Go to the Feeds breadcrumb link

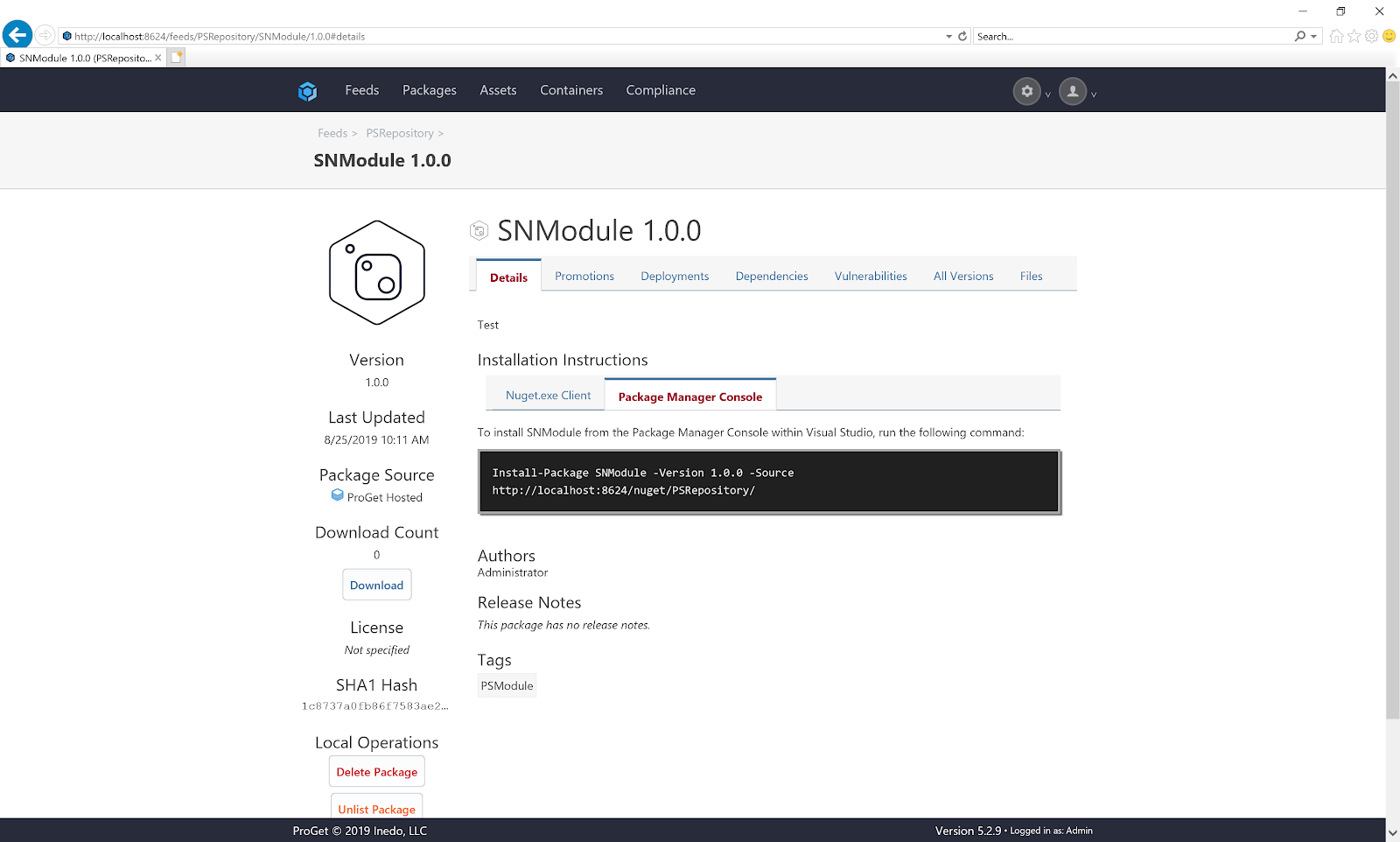click(x=332, y=133)
